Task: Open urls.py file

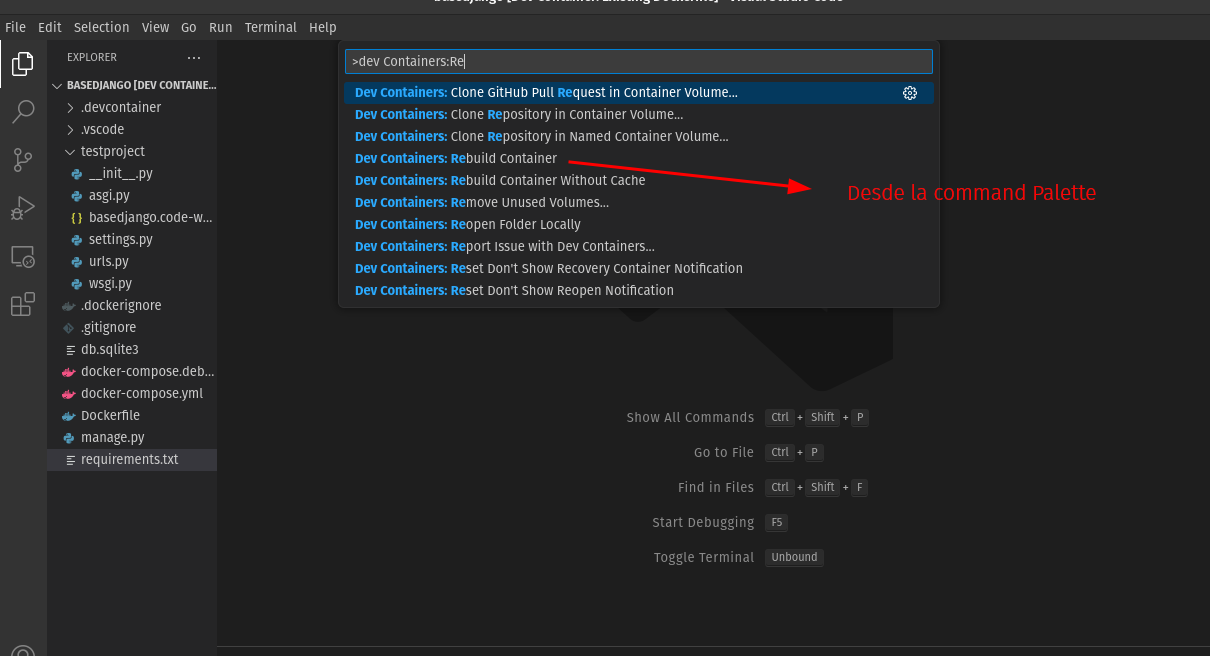Action: 132,261
